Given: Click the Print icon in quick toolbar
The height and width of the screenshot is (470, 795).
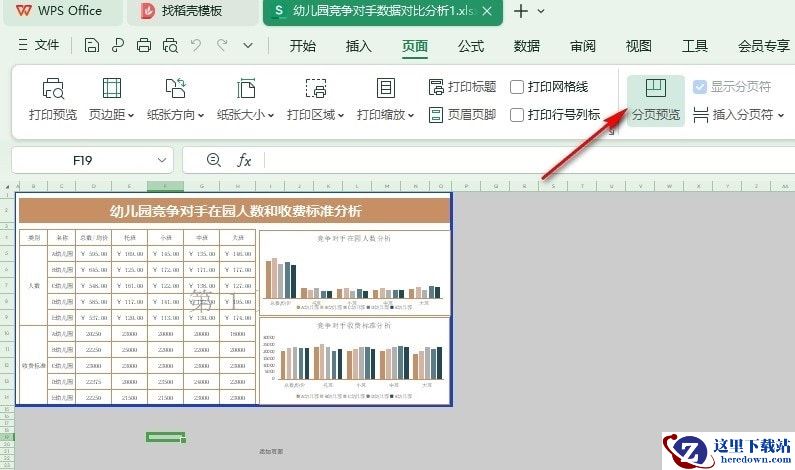Looking at the screenshot, I should [x=144, y=46].
